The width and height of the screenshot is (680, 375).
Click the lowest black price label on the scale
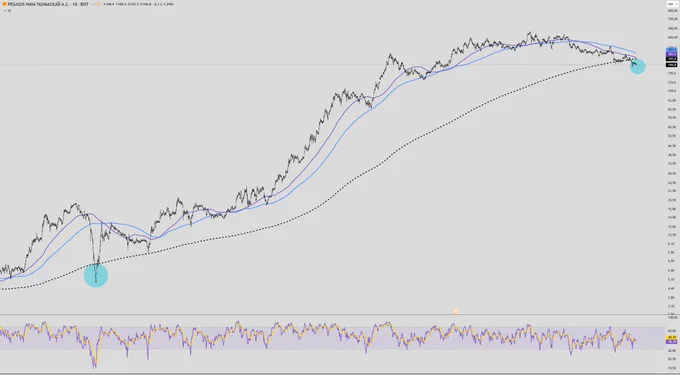click(x=671, y=65)
